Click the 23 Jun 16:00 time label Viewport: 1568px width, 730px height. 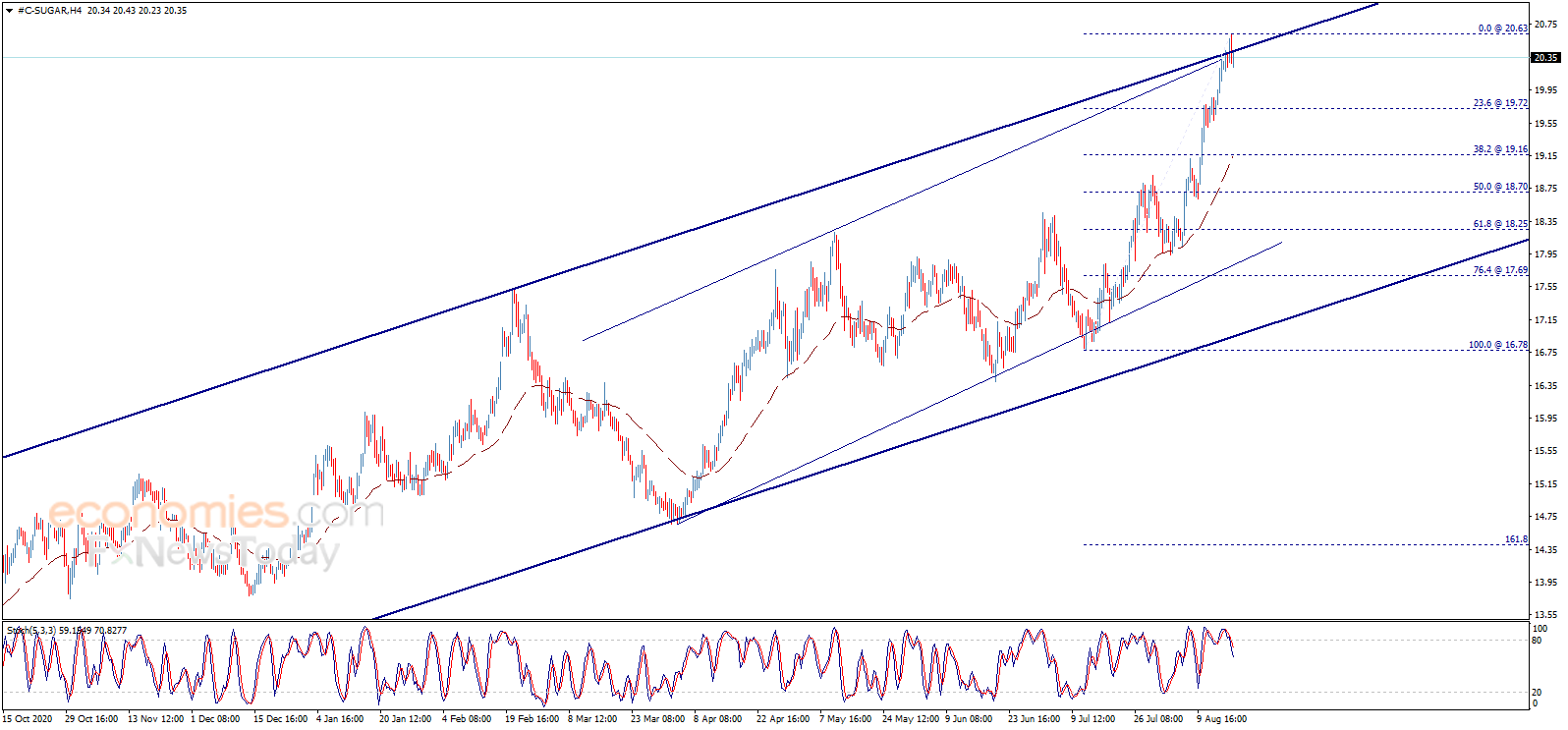tap(1034, 719)
